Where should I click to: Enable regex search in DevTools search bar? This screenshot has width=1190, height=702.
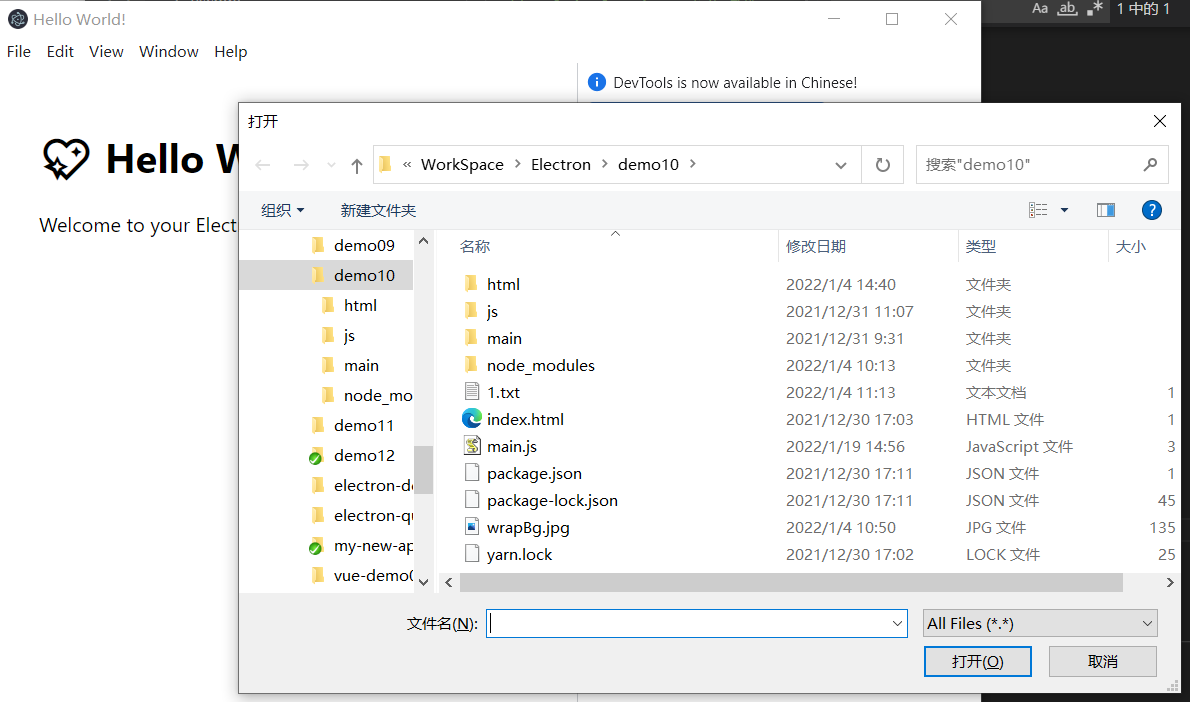[1094, 10]
